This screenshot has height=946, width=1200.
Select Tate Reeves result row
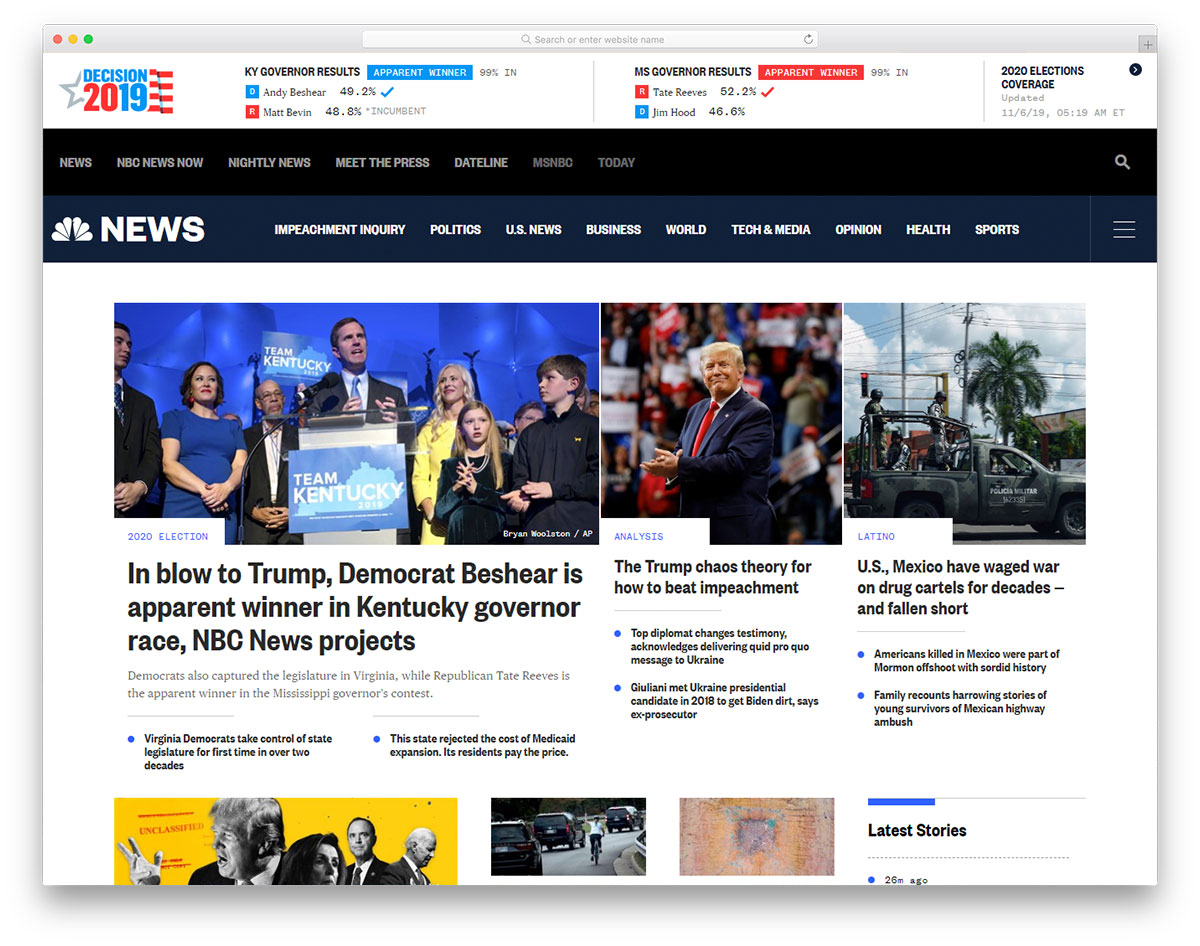coord(705,92)
